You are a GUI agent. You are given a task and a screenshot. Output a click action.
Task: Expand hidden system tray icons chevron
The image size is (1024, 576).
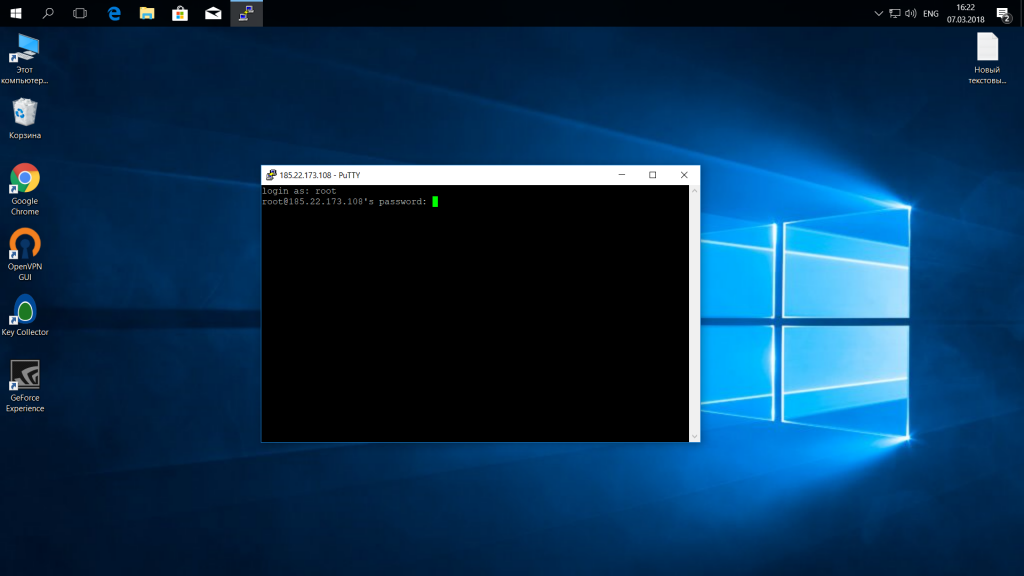(x=878, y=13)
